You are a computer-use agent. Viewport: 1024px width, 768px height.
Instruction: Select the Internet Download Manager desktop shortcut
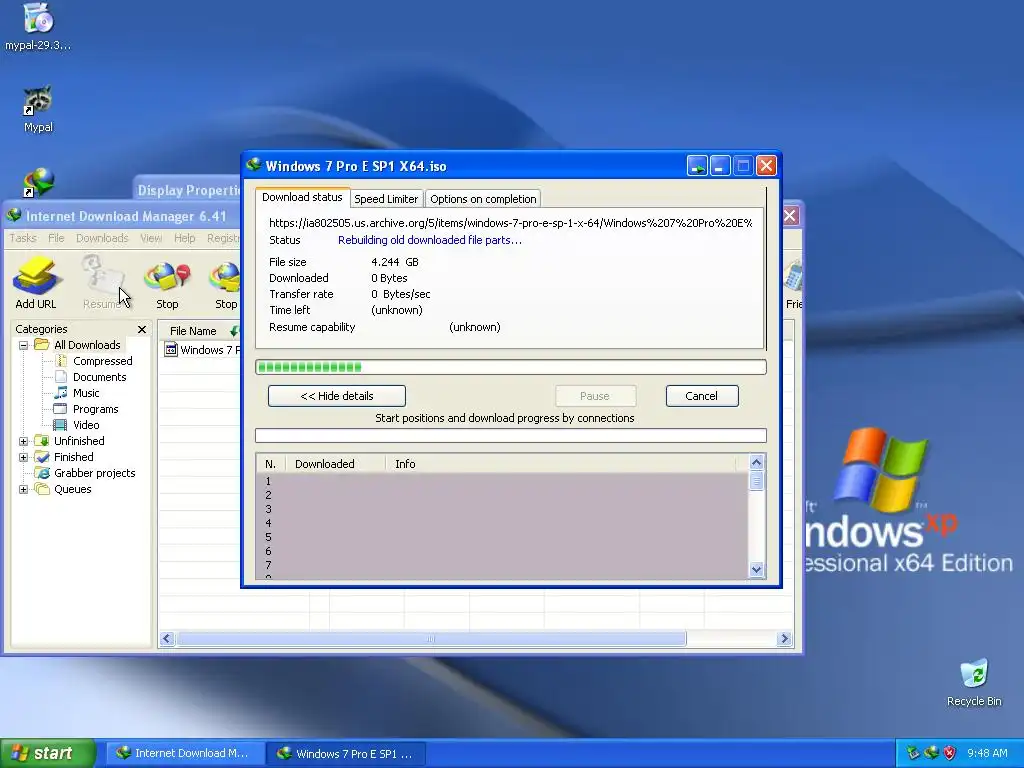pos(38,183)
